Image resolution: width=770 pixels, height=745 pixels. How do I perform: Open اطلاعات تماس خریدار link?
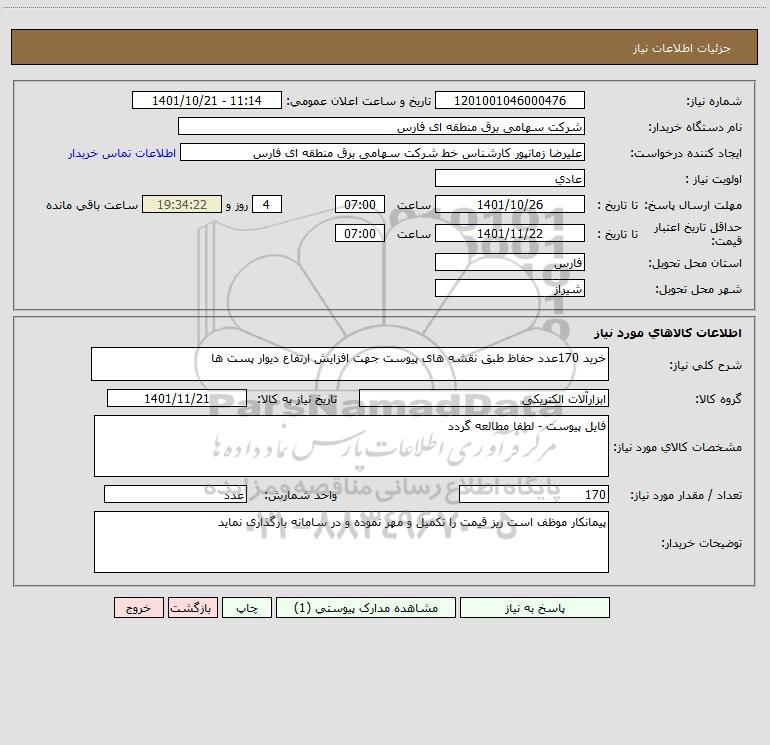pyautogui.click(x=122, y=153)
